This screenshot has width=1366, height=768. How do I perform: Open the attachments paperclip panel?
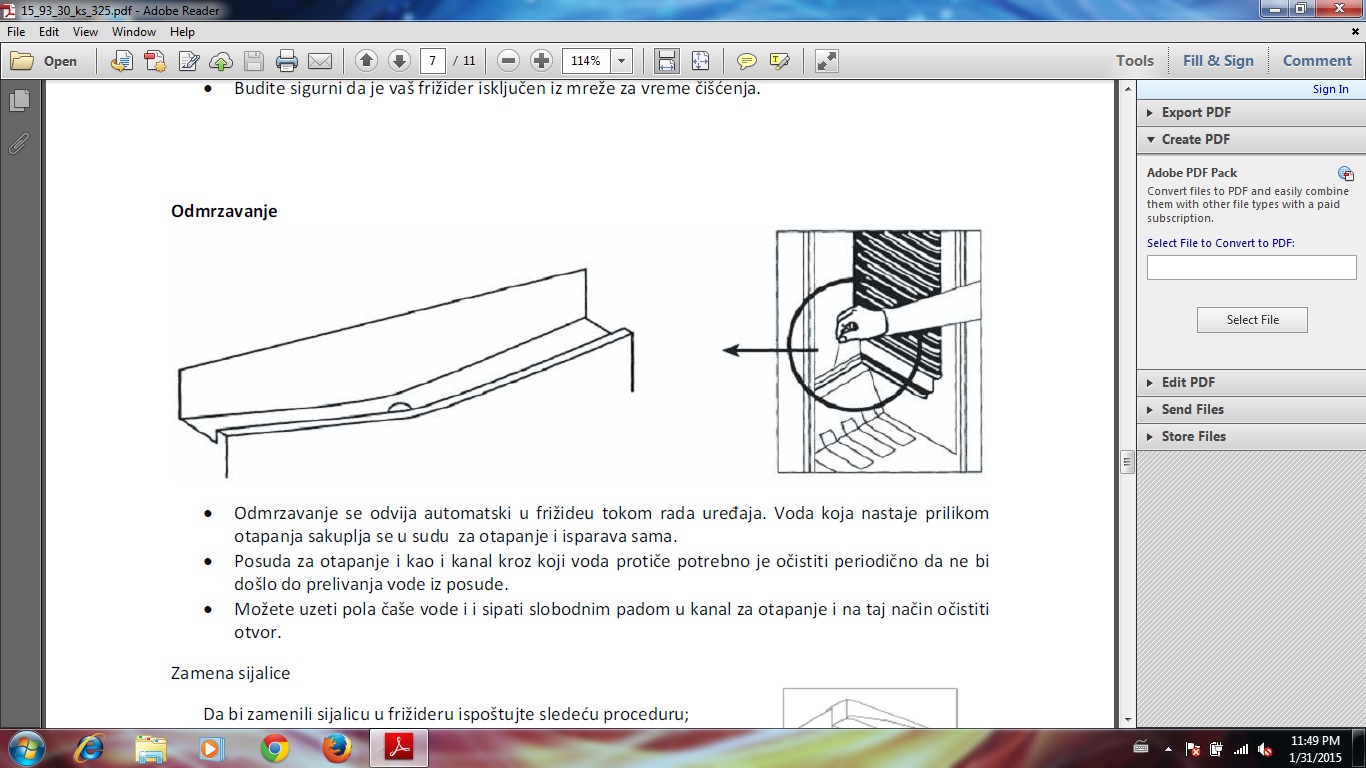tap(18, 144)
